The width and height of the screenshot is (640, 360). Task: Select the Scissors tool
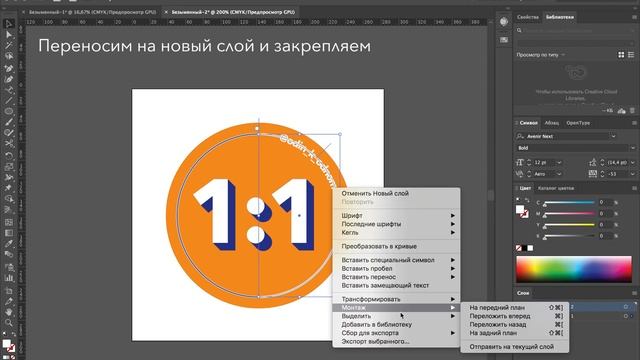(x=9, y=144)
